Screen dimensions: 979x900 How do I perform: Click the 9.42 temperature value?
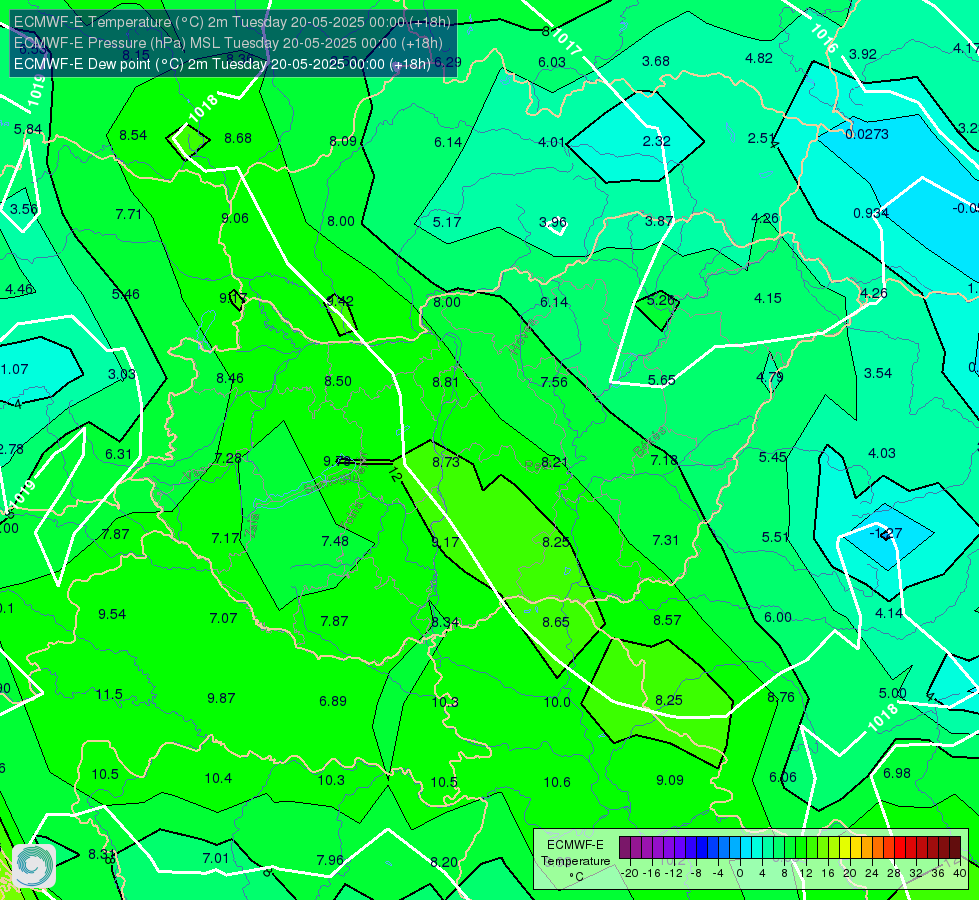340,300
